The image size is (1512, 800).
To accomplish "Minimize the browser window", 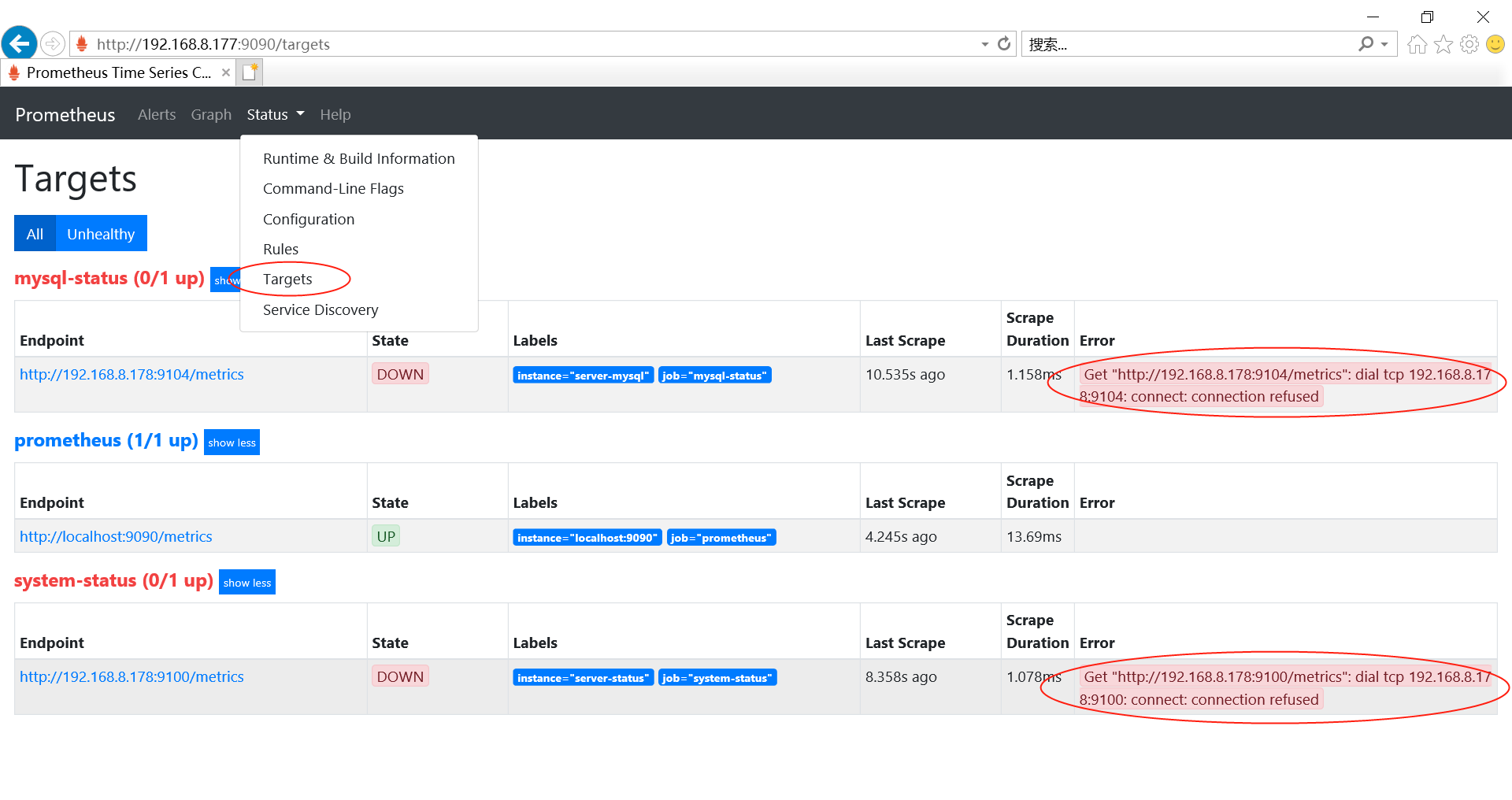I will point(1373,17).
